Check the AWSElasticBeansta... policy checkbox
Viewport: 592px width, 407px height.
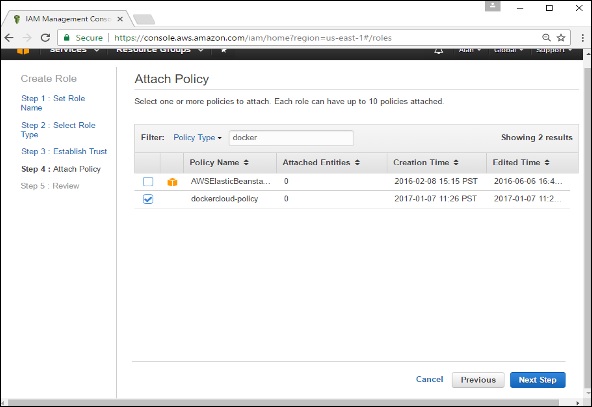coord(148,182)
